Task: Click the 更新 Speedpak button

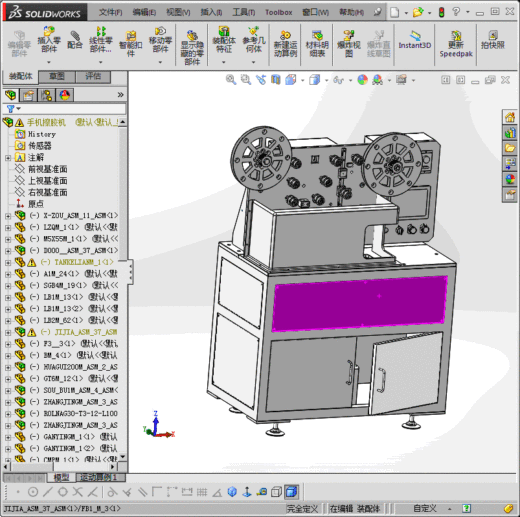Action: click(456, 44)
